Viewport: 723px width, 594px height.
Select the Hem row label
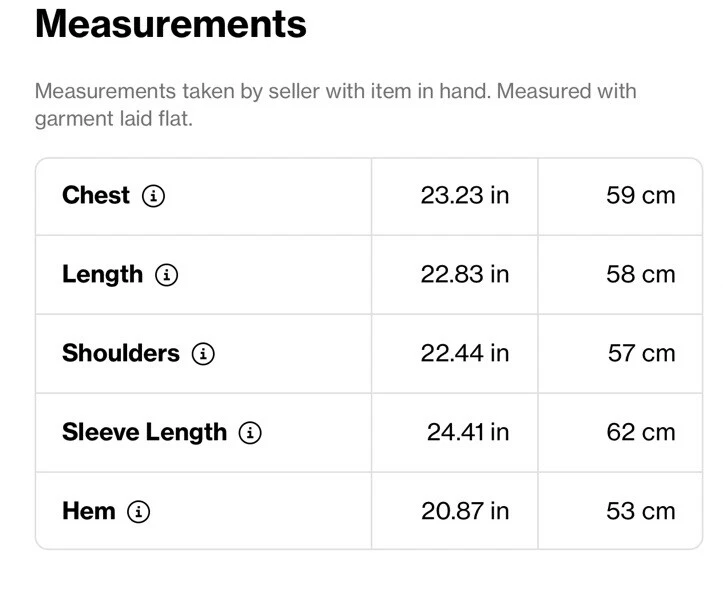click(89, 512)
